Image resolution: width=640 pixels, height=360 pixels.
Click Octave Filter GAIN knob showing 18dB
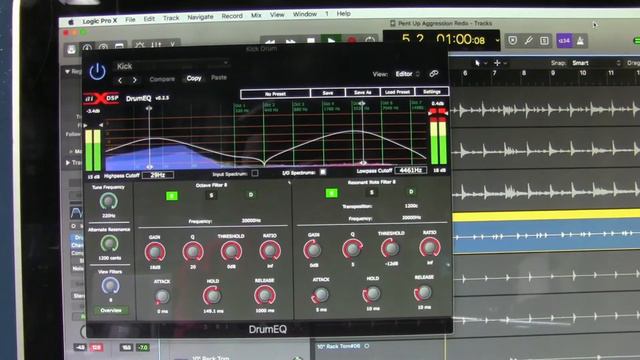(x=155, y=252)
